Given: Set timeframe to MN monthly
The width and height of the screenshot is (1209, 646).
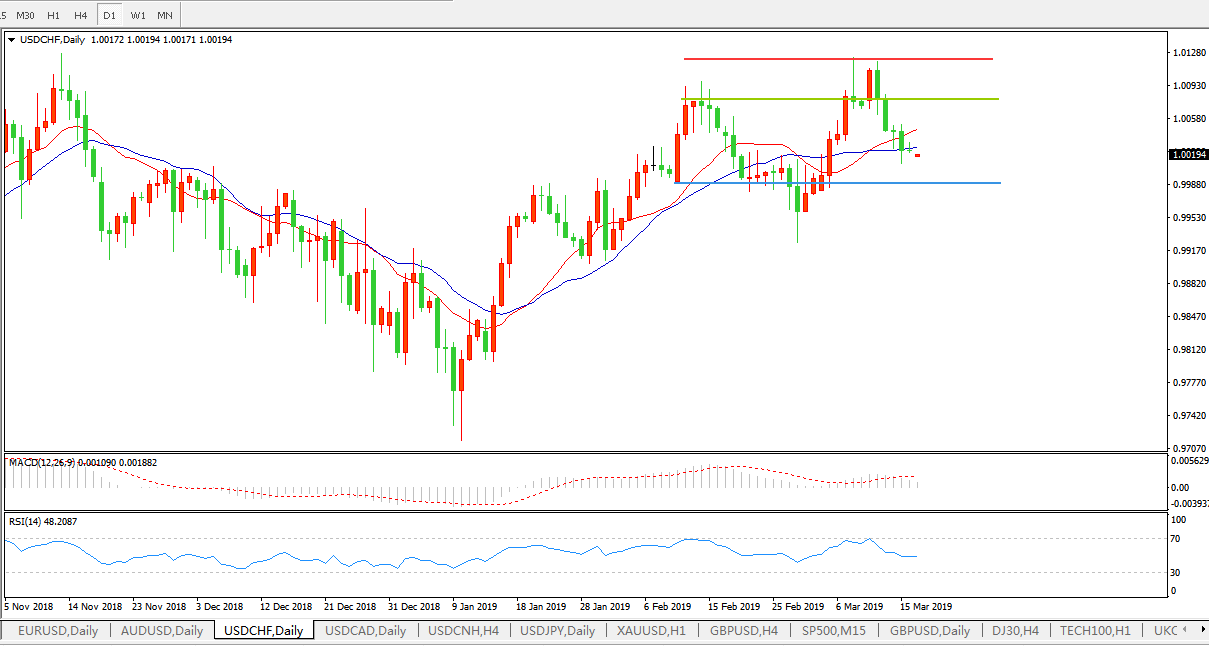Looking at the screenshot, I should (x=165, y=16).
